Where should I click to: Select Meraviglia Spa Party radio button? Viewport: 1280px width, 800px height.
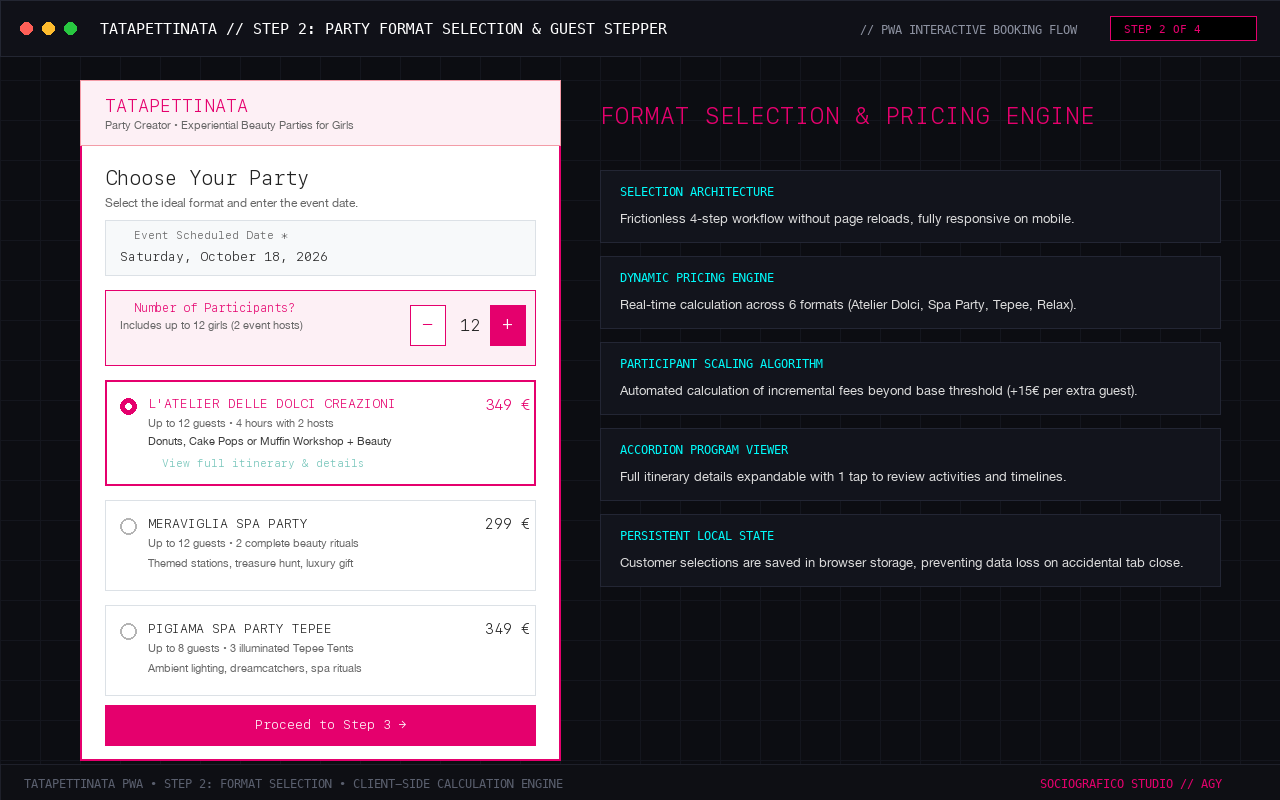(x=128, y=526)
